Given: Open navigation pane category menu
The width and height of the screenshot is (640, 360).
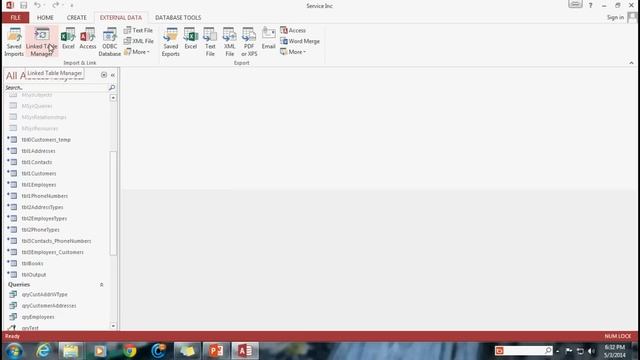Looking at the screenshot, I should [104, 75].
